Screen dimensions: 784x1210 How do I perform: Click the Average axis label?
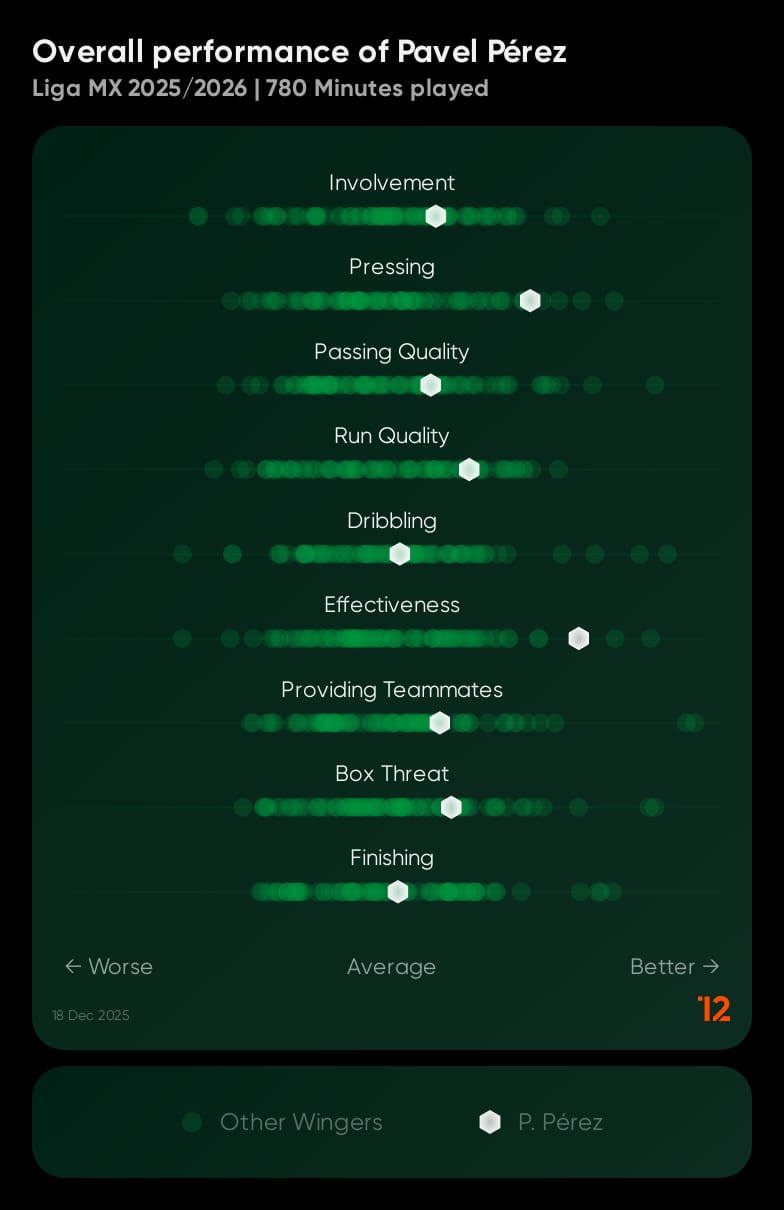click(x=391, y=967)
